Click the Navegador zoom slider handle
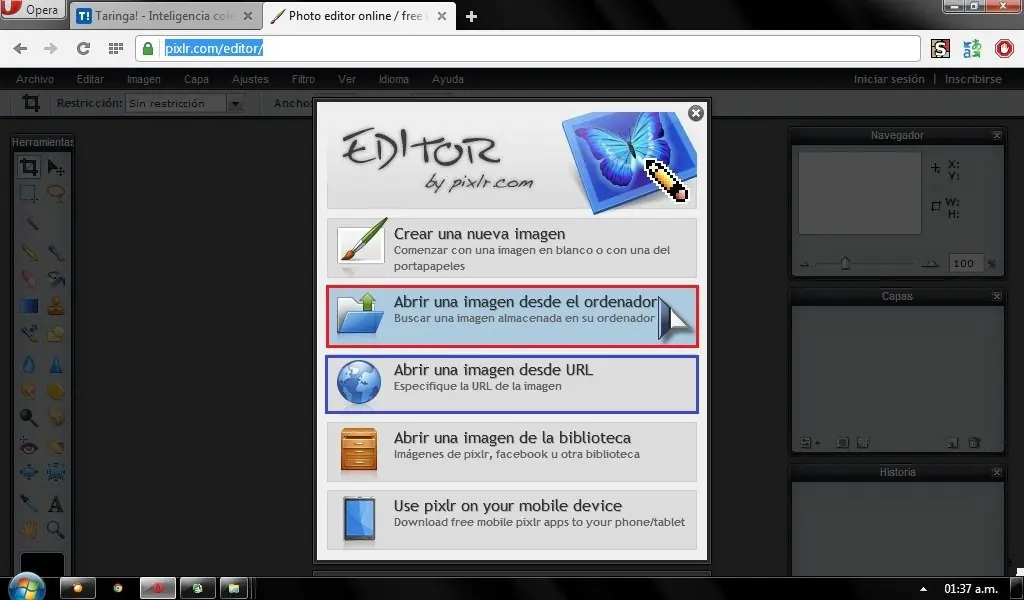Screen dimensions: 1024x600 click(845, 263)
